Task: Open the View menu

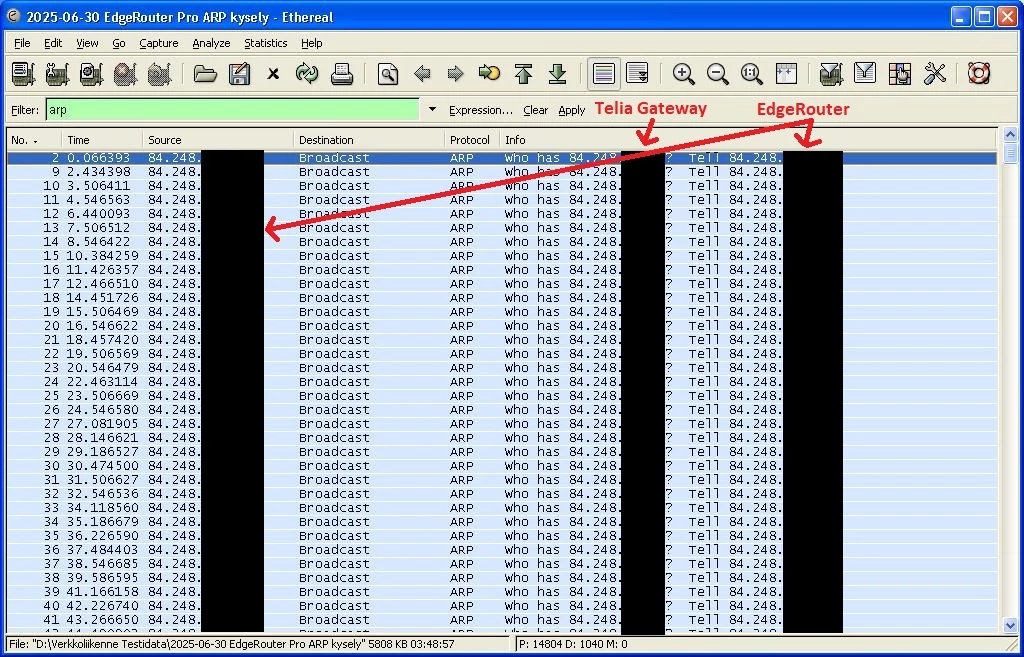Action: coord(87,43)
